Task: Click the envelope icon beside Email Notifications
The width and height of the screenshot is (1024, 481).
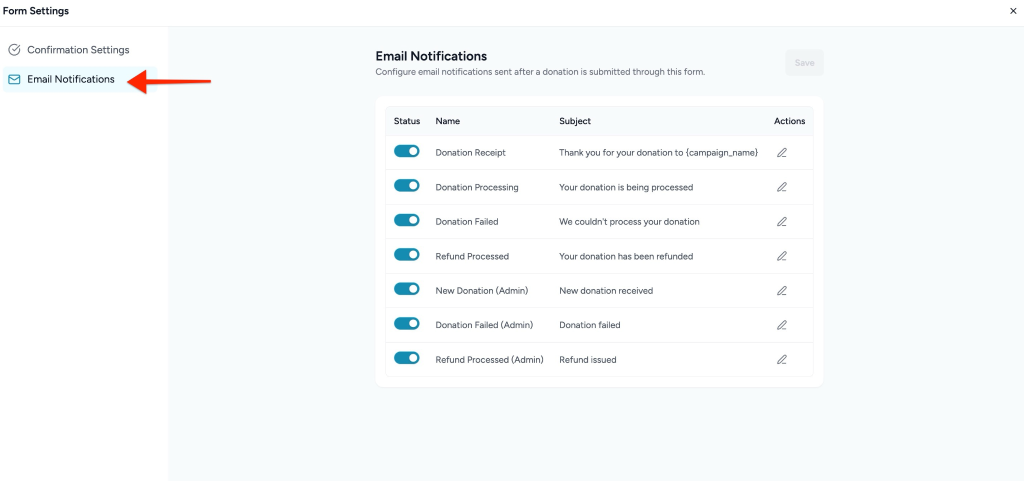Action: tap(14, 80)
